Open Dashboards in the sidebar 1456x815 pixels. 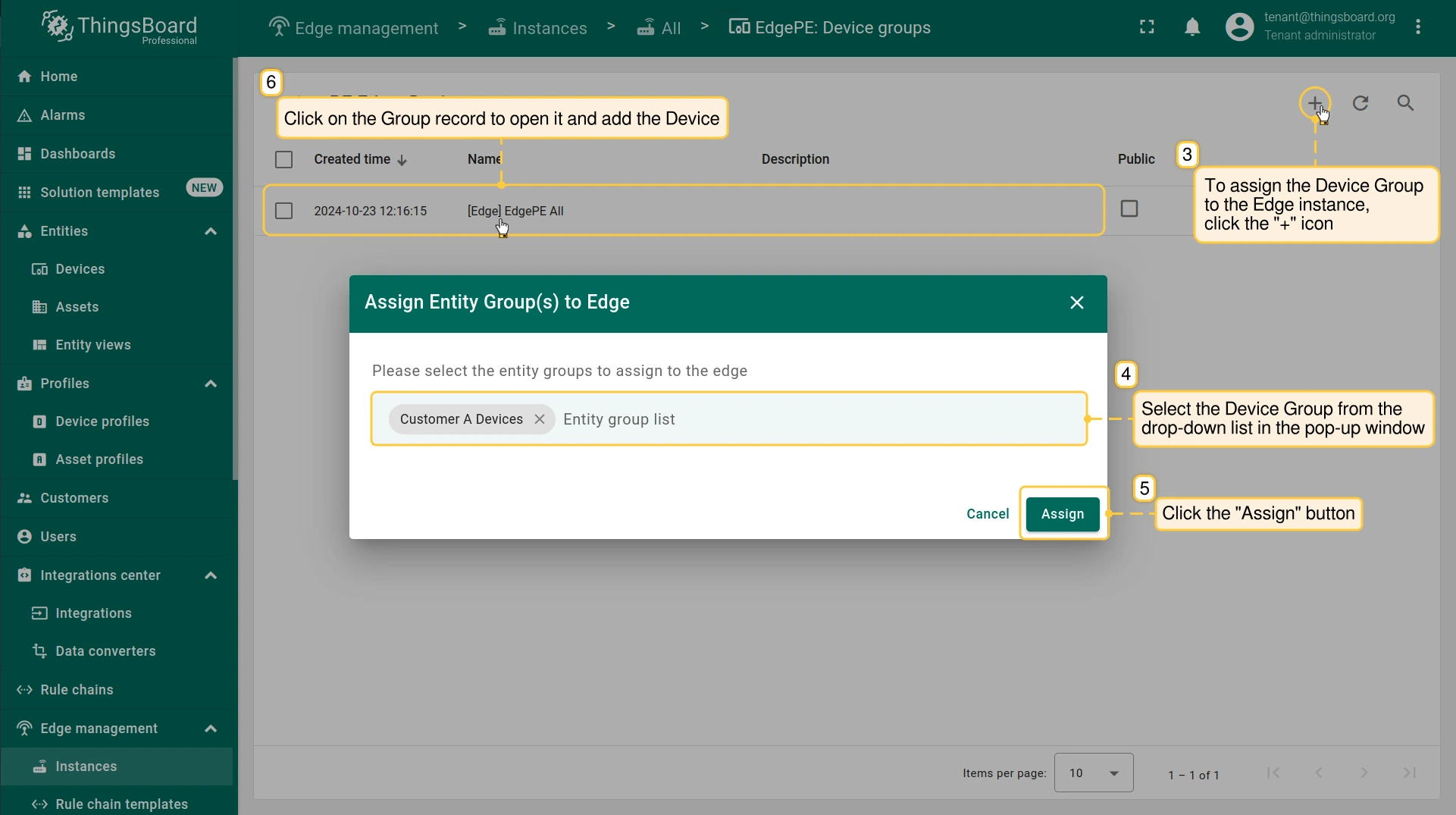pyautogui.click(x=77, y=154)
